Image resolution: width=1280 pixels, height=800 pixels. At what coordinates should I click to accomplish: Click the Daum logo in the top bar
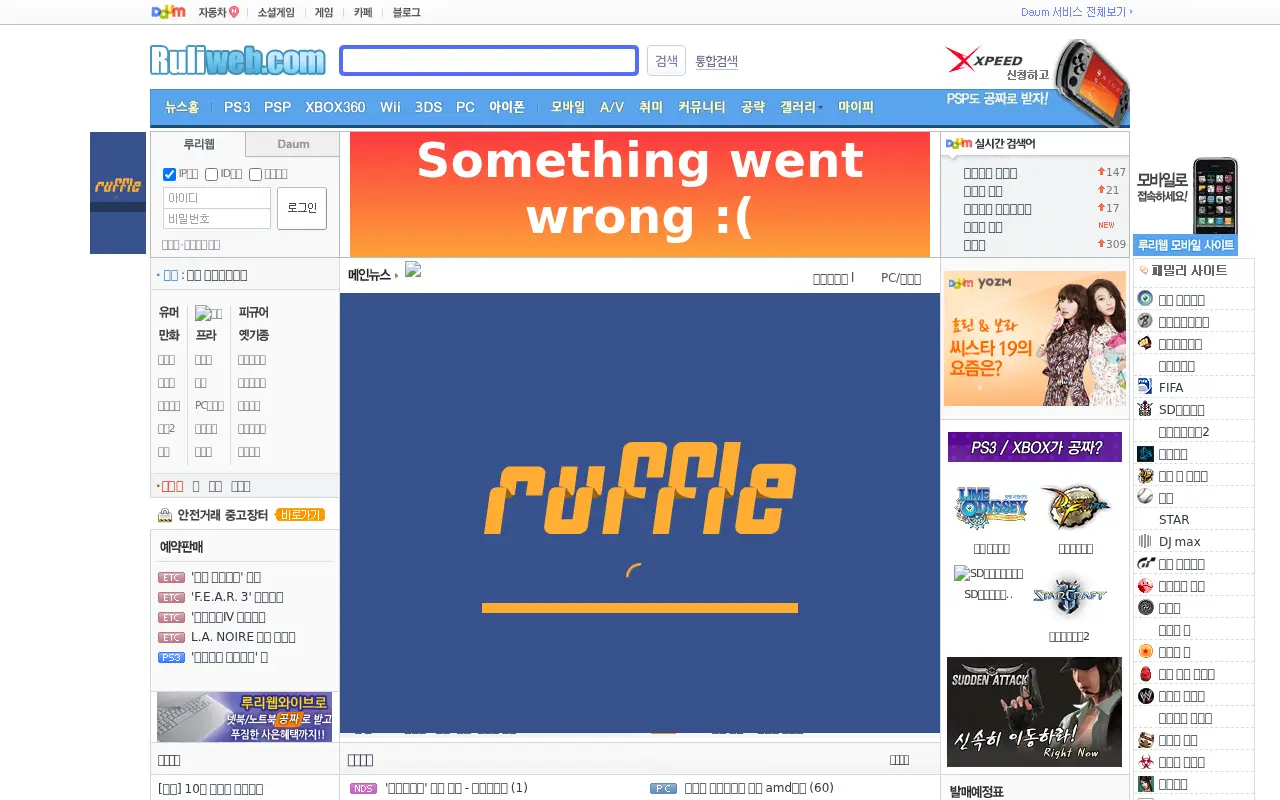point(168,12)
